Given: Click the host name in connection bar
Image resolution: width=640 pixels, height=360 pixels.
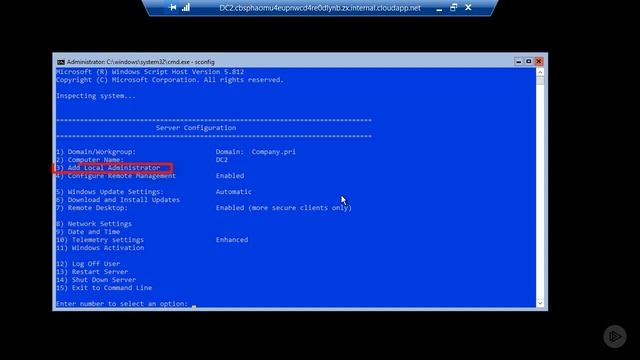Looking at the screenshot, I should tap(320, 8).
